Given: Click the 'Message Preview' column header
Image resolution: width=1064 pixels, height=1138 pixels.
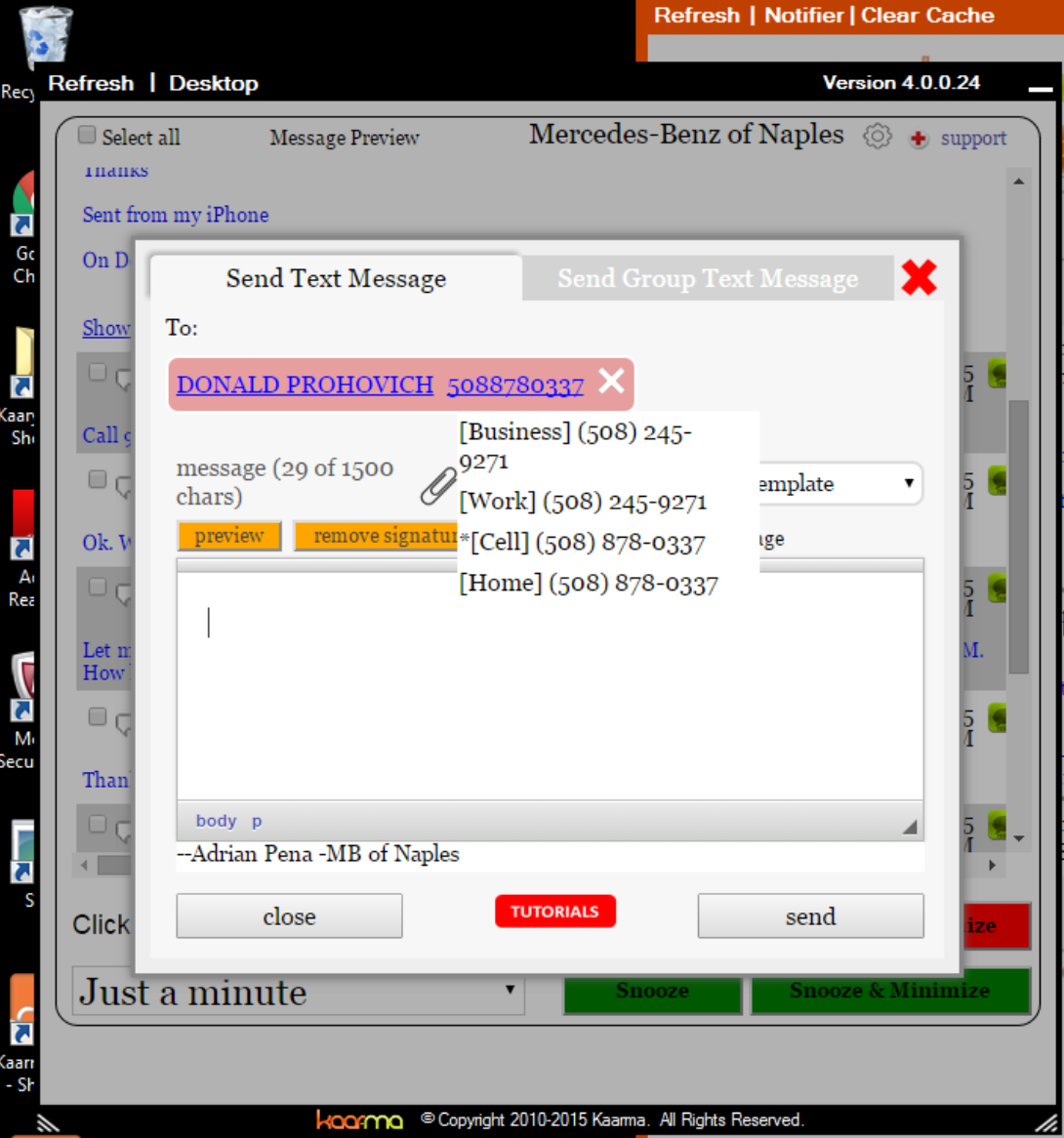Looking at the screenshot, I should pos(345,138).
